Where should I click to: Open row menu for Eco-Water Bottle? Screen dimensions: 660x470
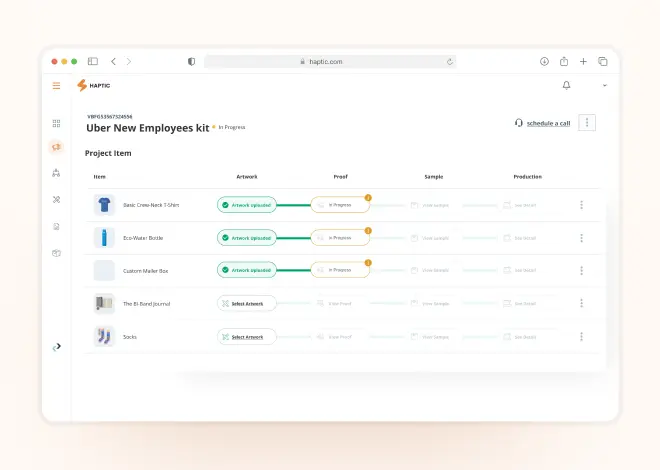point(581,238)
